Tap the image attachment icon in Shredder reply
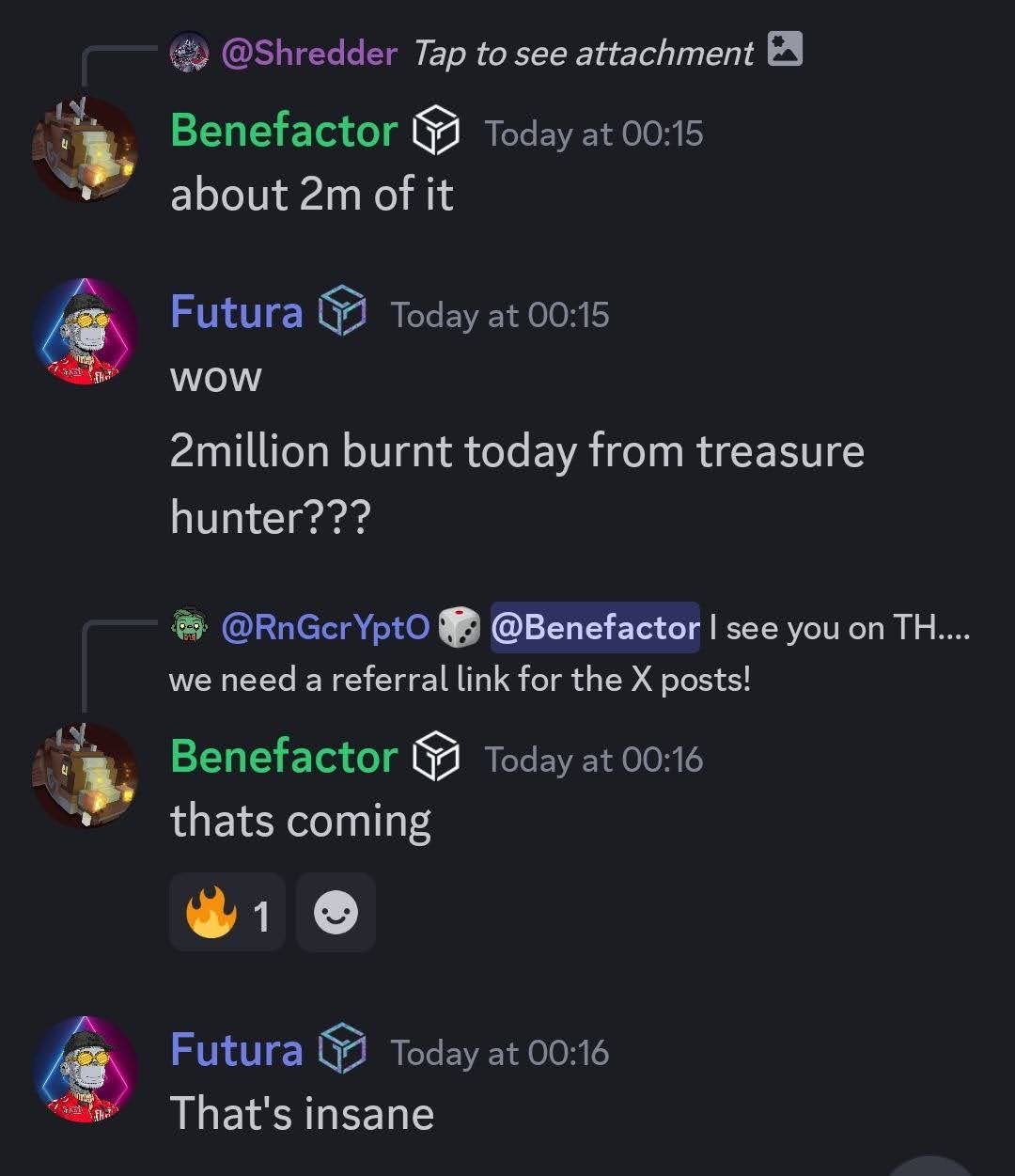The width and height of the screenshot is (1015, 1176). coord(785,49)
